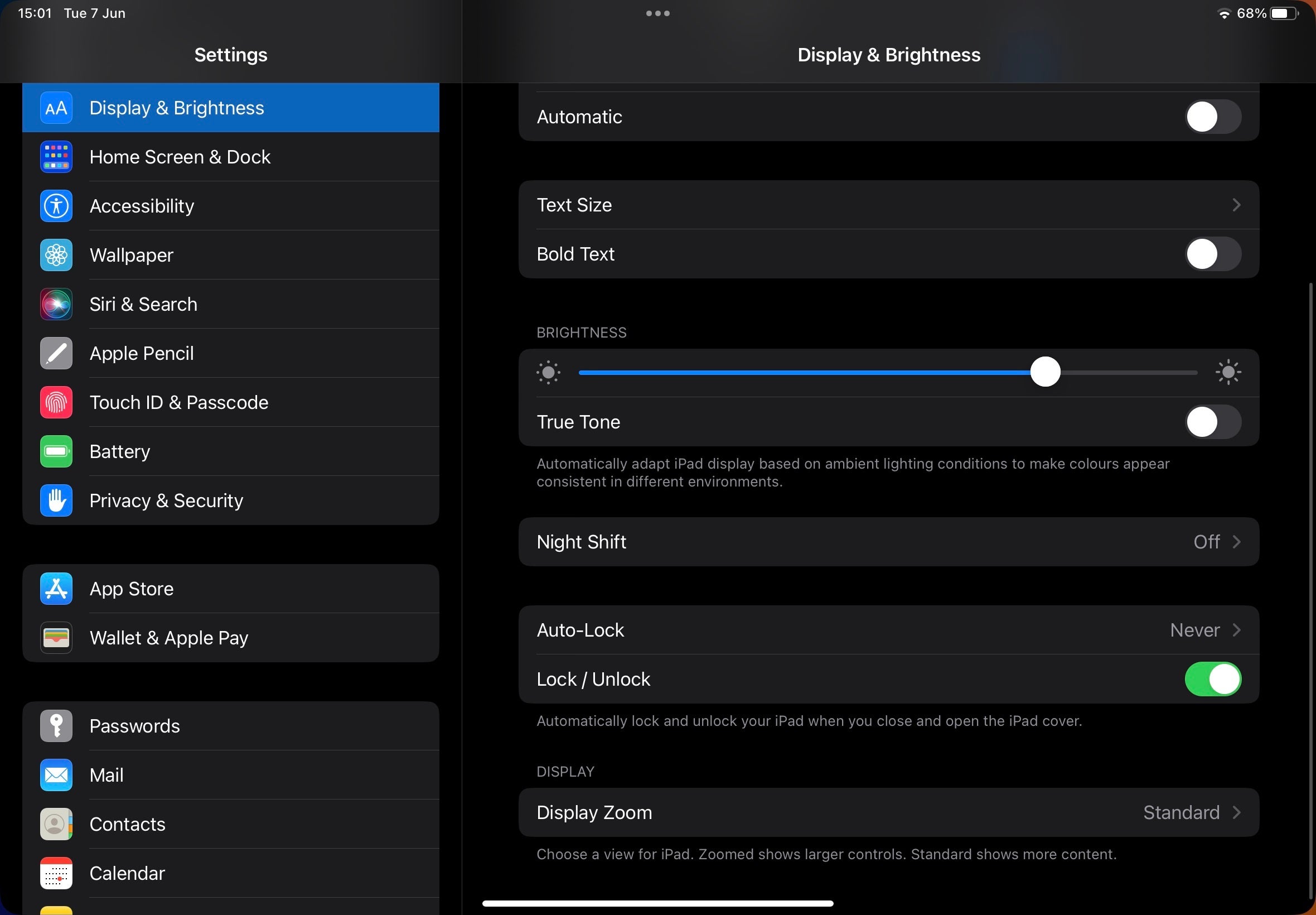Viewport: 1316px width, 915px height.
Task: Click the Auto-Lock 'Never' value
Action: tap(1194, 630)
